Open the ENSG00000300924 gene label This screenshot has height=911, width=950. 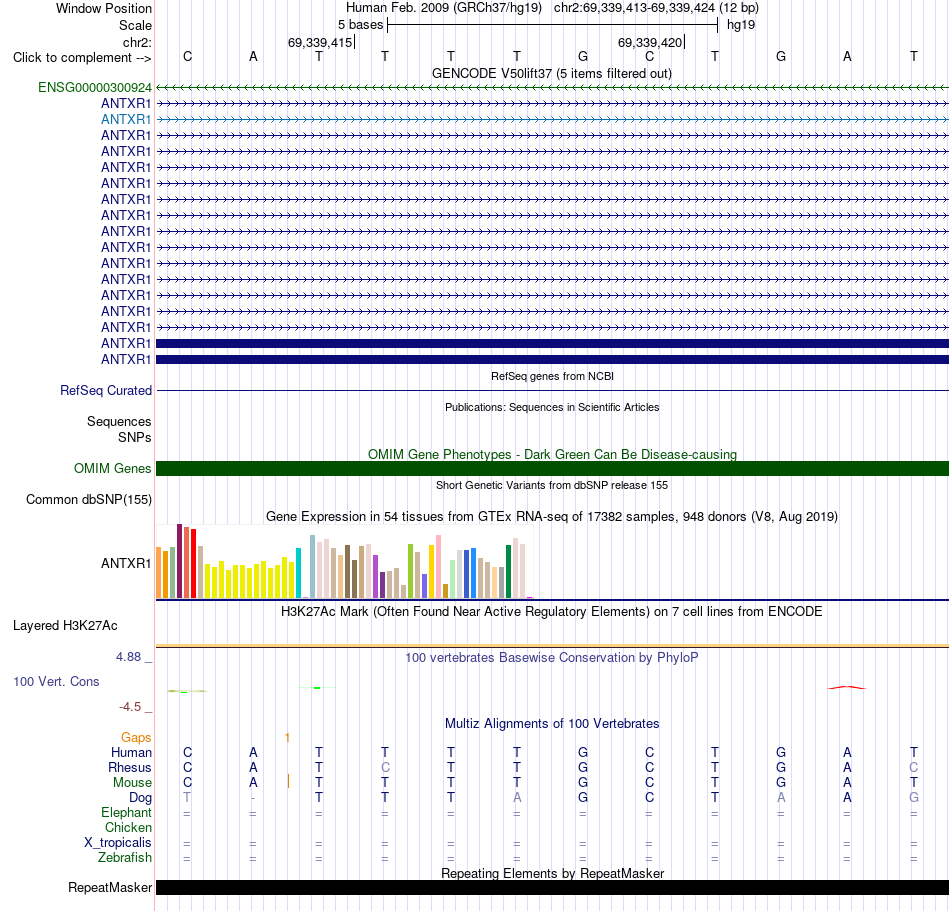95,87
